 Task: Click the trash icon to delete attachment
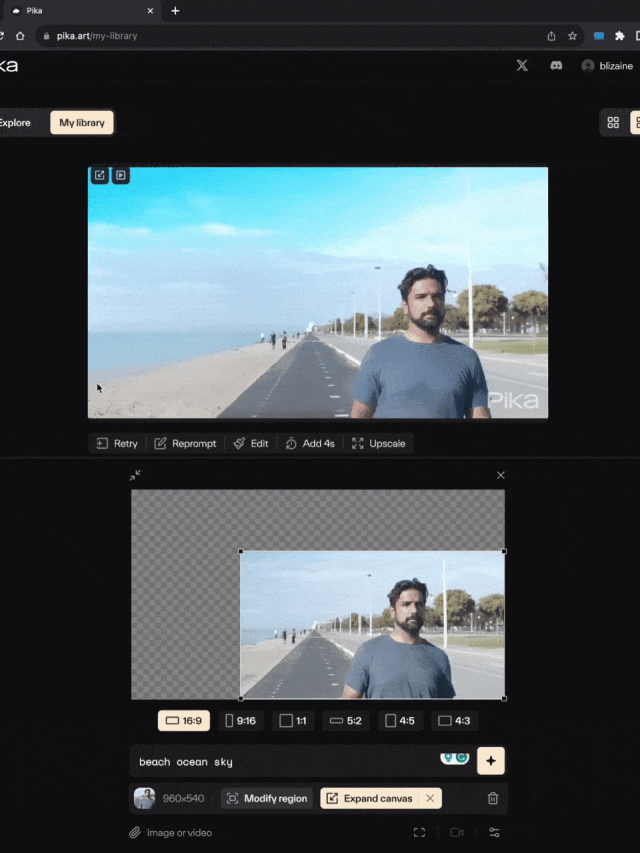(x=492, y=798)
